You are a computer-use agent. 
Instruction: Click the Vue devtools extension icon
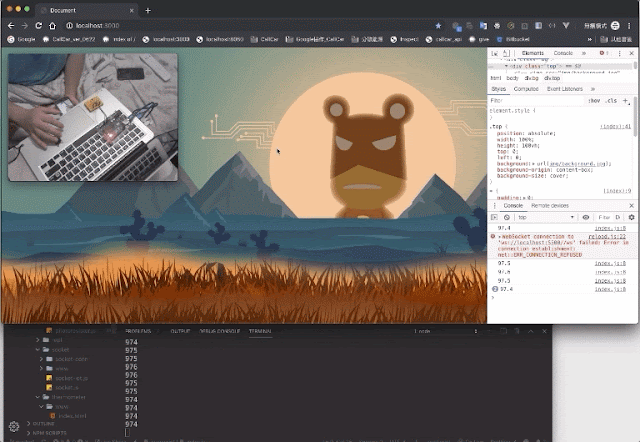click(x=566, y=26)
